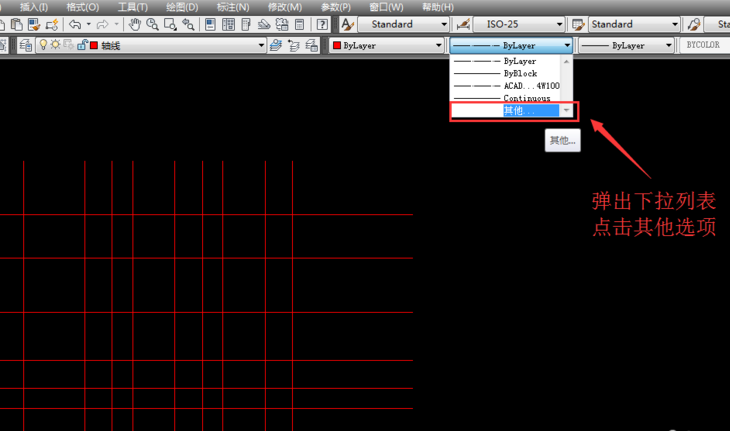Toggle the layer freeze sun icon
The width and height of the screenshot is (730, 431).
(x=55, y=45)
